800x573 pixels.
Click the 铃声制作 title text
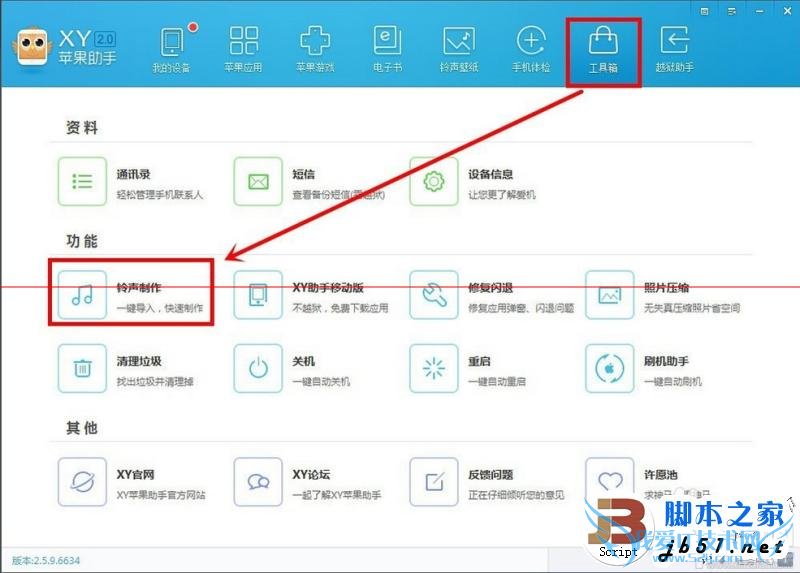click(139, 288)
